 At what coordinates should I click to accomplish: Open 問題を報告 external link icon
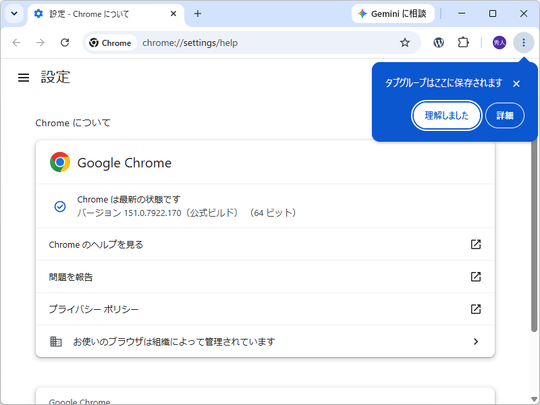click(x=476, y=277)
